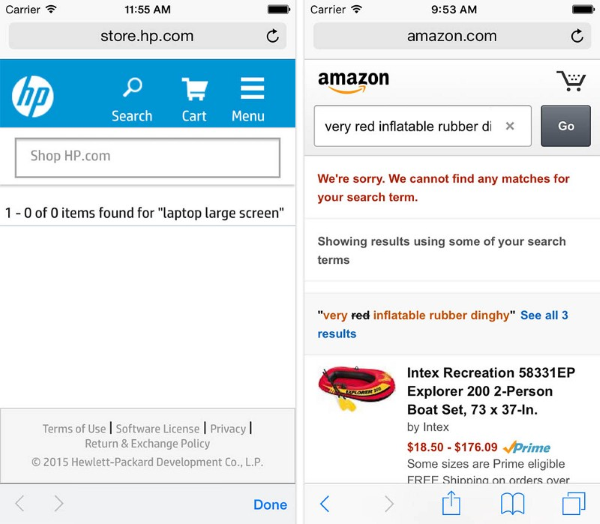This screenshot has height=524, width=600.
Task: Reload the store.hp.com page
Action: [273, 37]
